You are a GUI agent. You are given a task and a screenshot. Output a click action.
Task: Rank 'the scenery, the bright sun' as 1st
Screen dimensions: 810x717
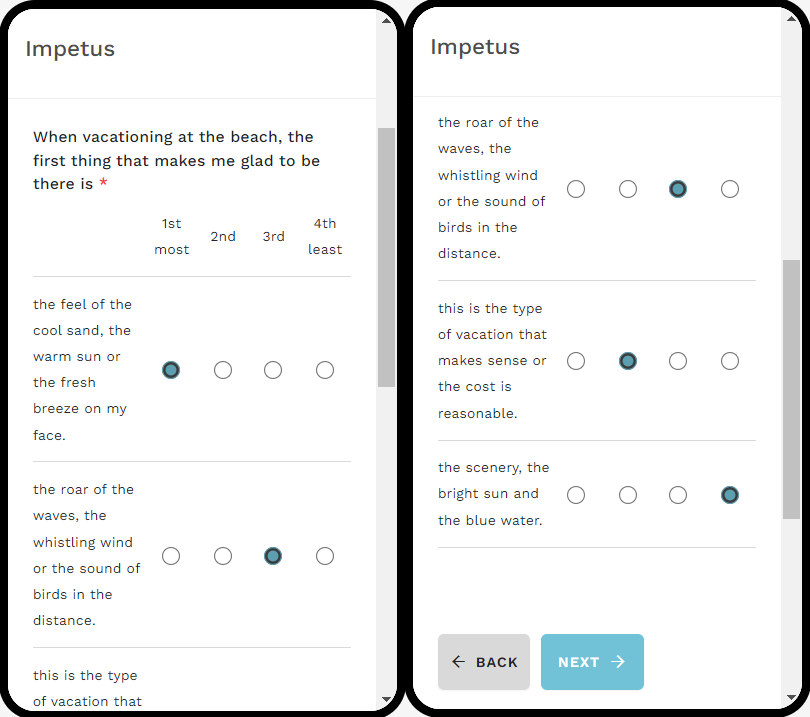tap(576, 495)
